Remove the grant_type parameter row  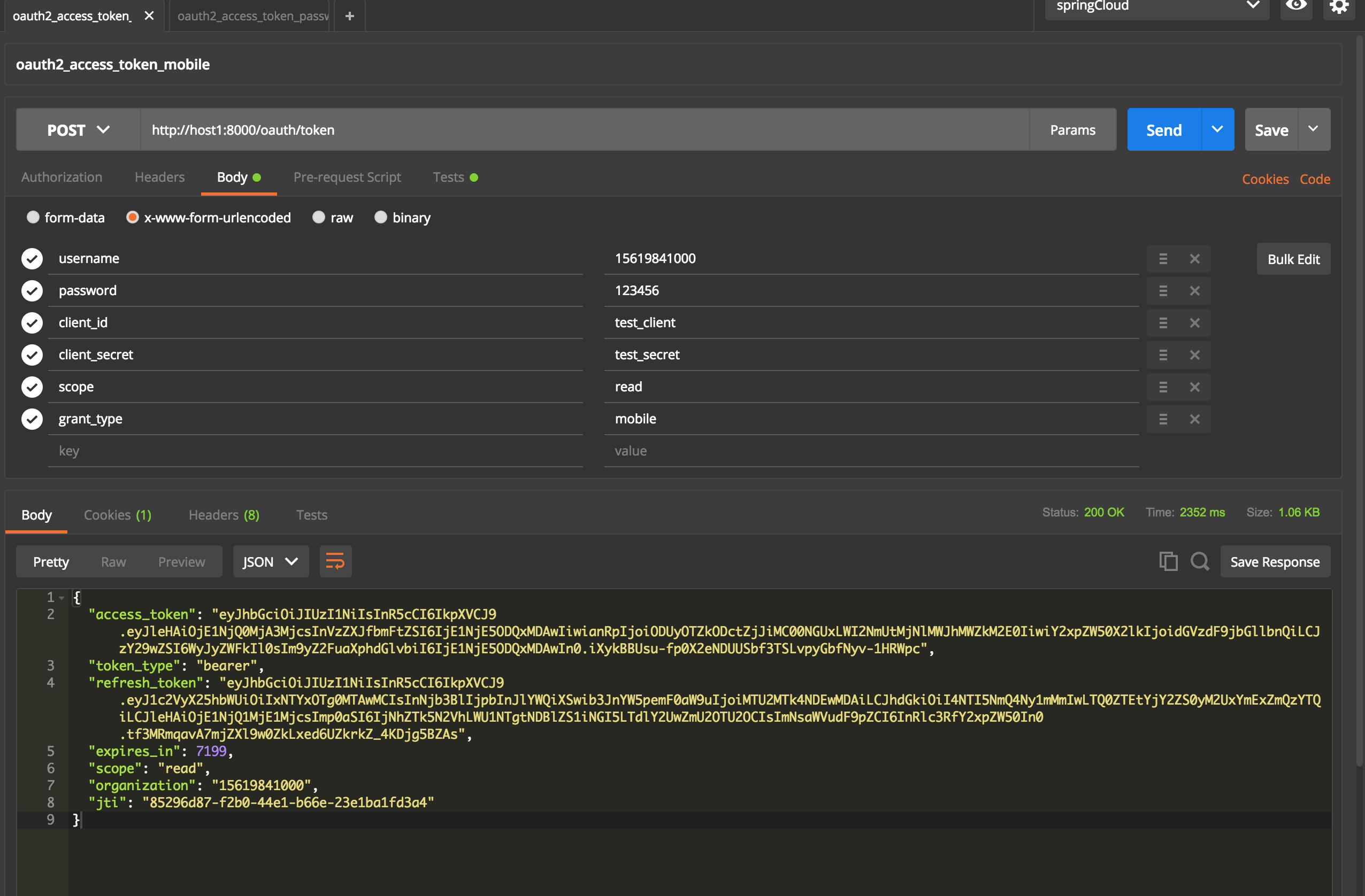pos(1195,419)
